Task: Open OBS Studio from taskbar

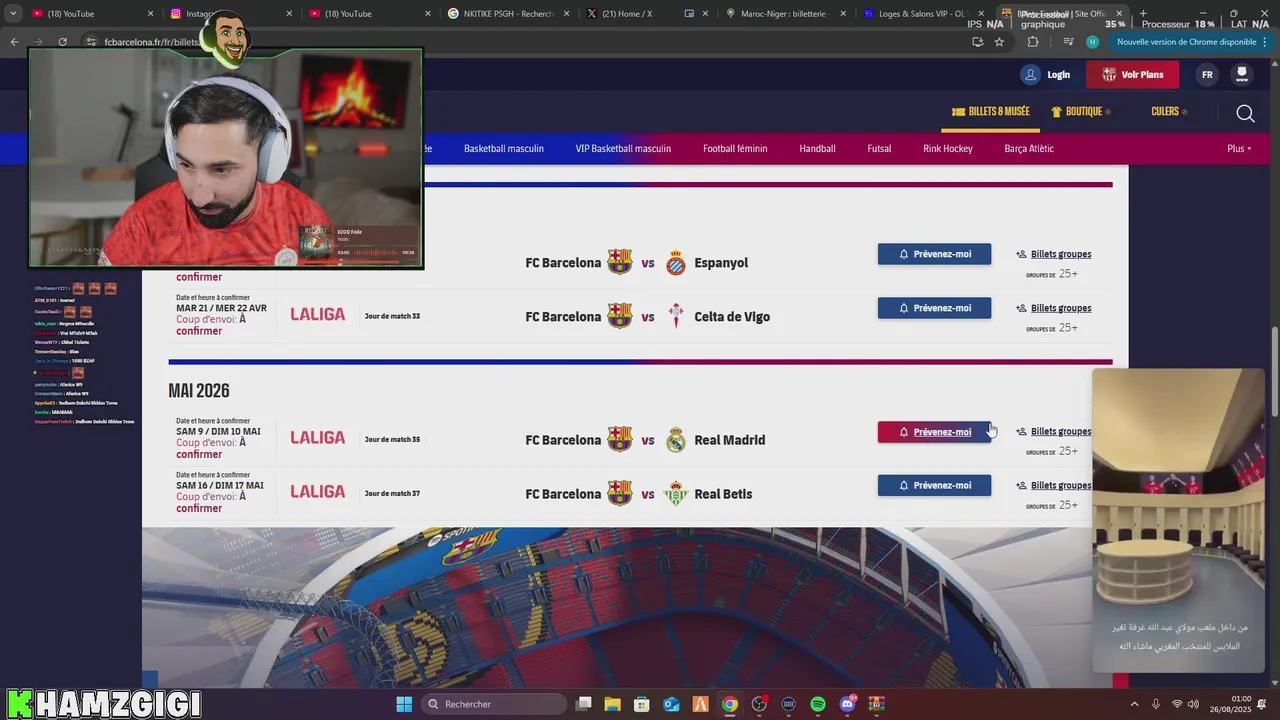Action: (x=759, y=704)
